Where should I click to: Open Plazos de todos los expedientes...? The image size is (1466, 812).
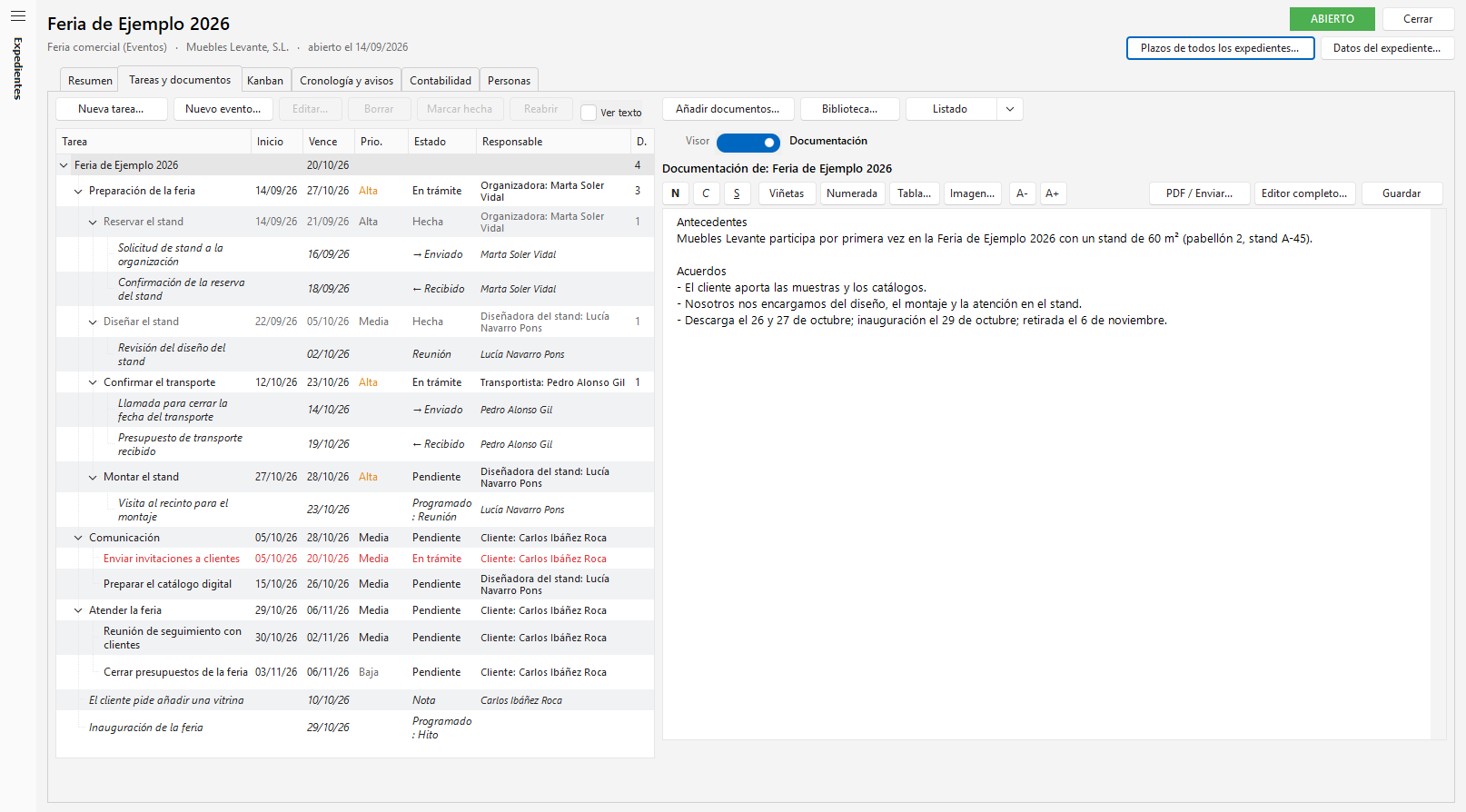(1220, 48)
